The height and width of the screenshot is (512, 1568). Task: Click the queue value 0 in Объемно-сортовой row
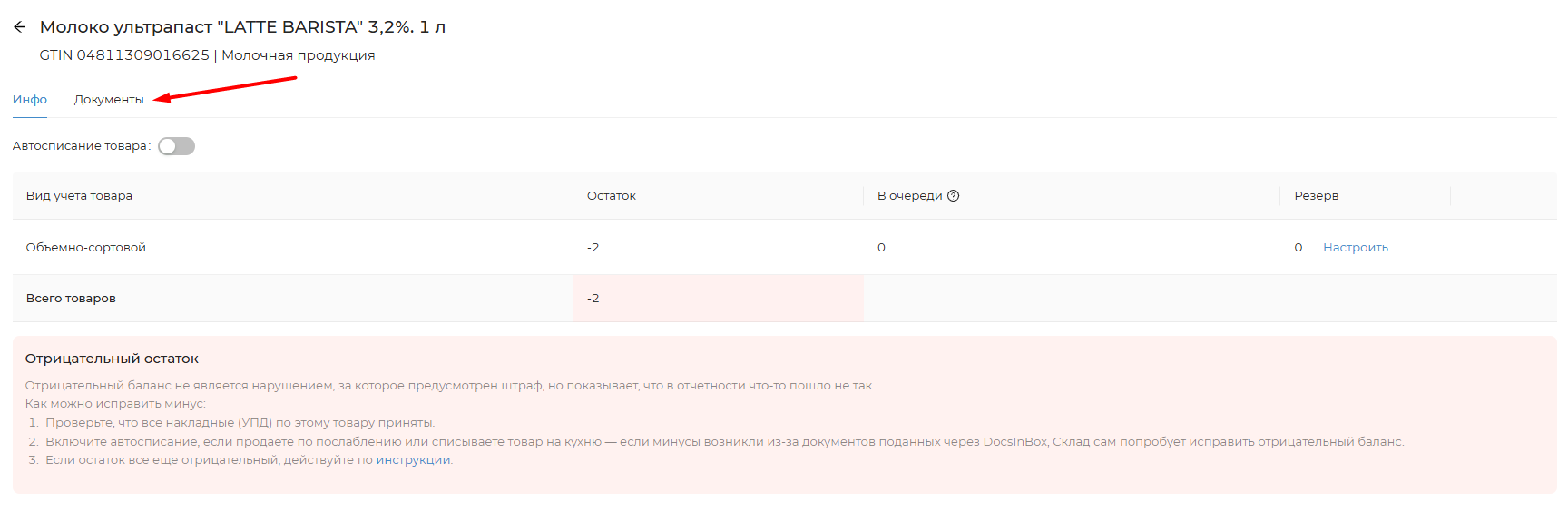pyautogui.click(x=881, y=248)
